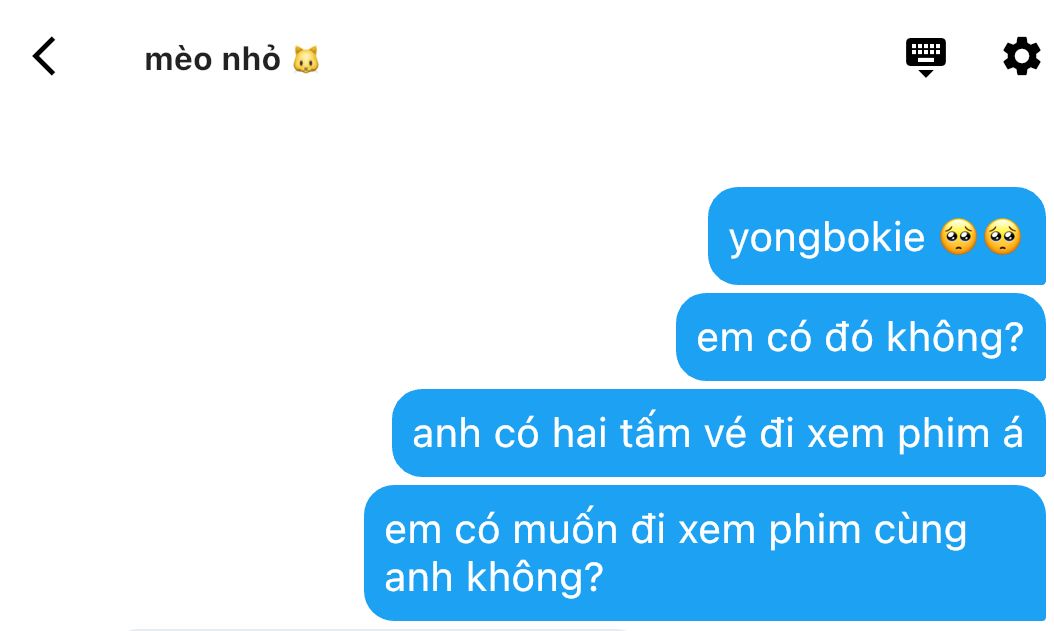Click the word "đó" in the second message
This screenshot has width=1054, height=631.
coord(848,336)
